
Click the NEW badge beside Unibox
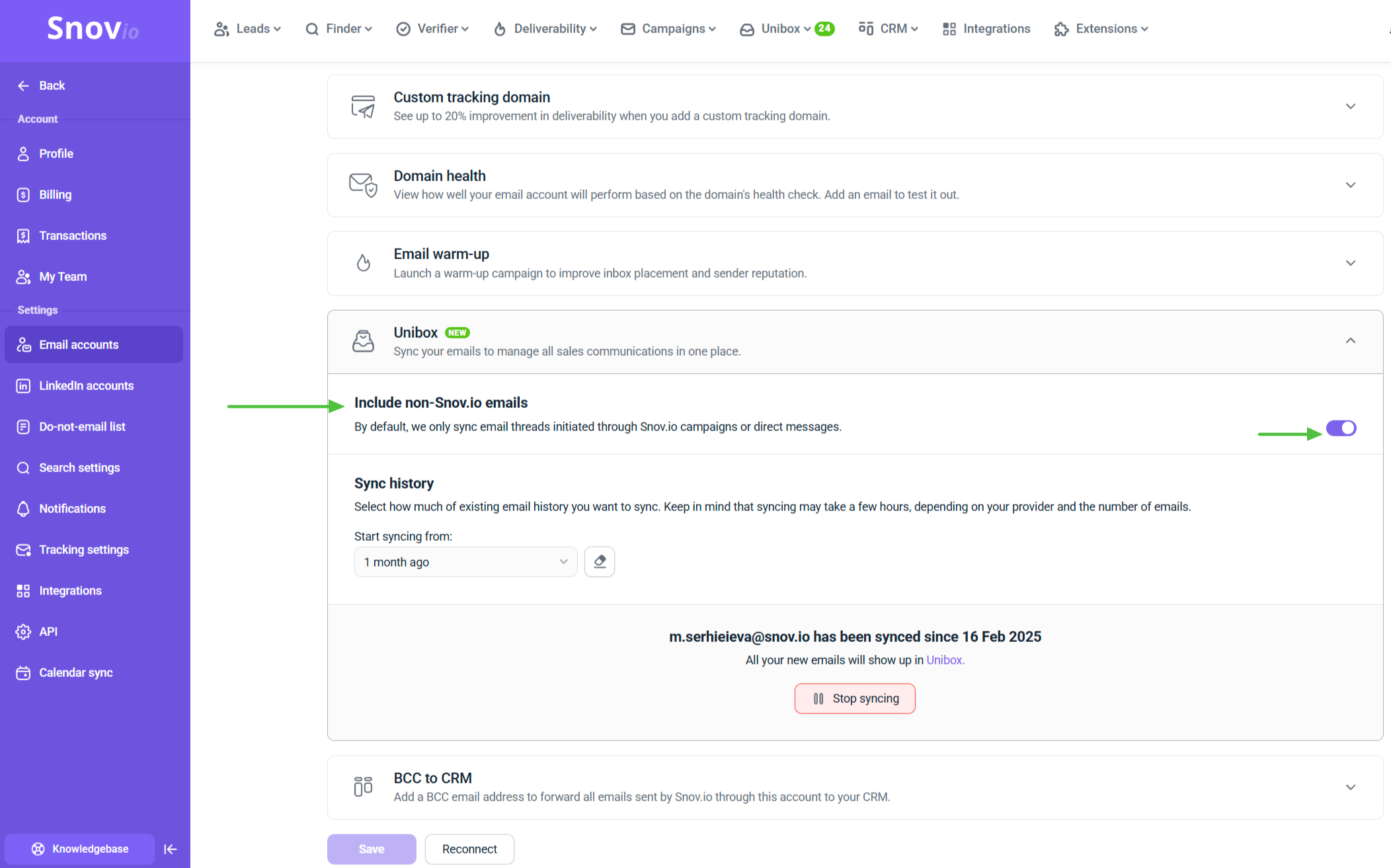coord(457,333)
